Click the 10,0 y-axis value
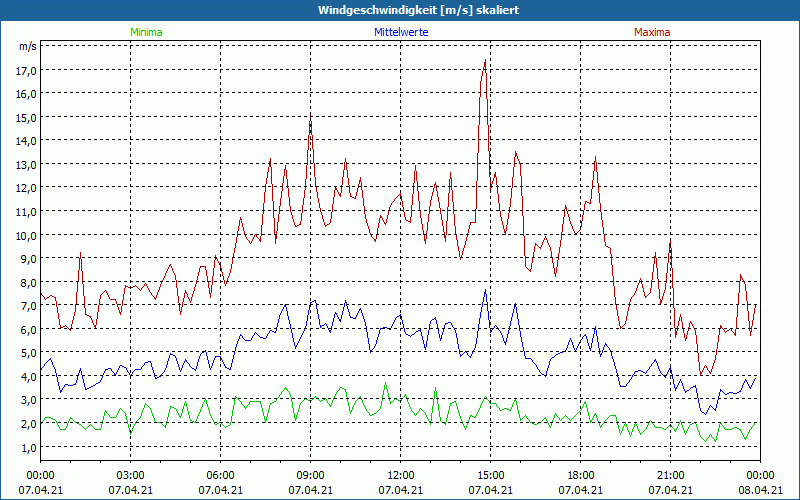 26,236
